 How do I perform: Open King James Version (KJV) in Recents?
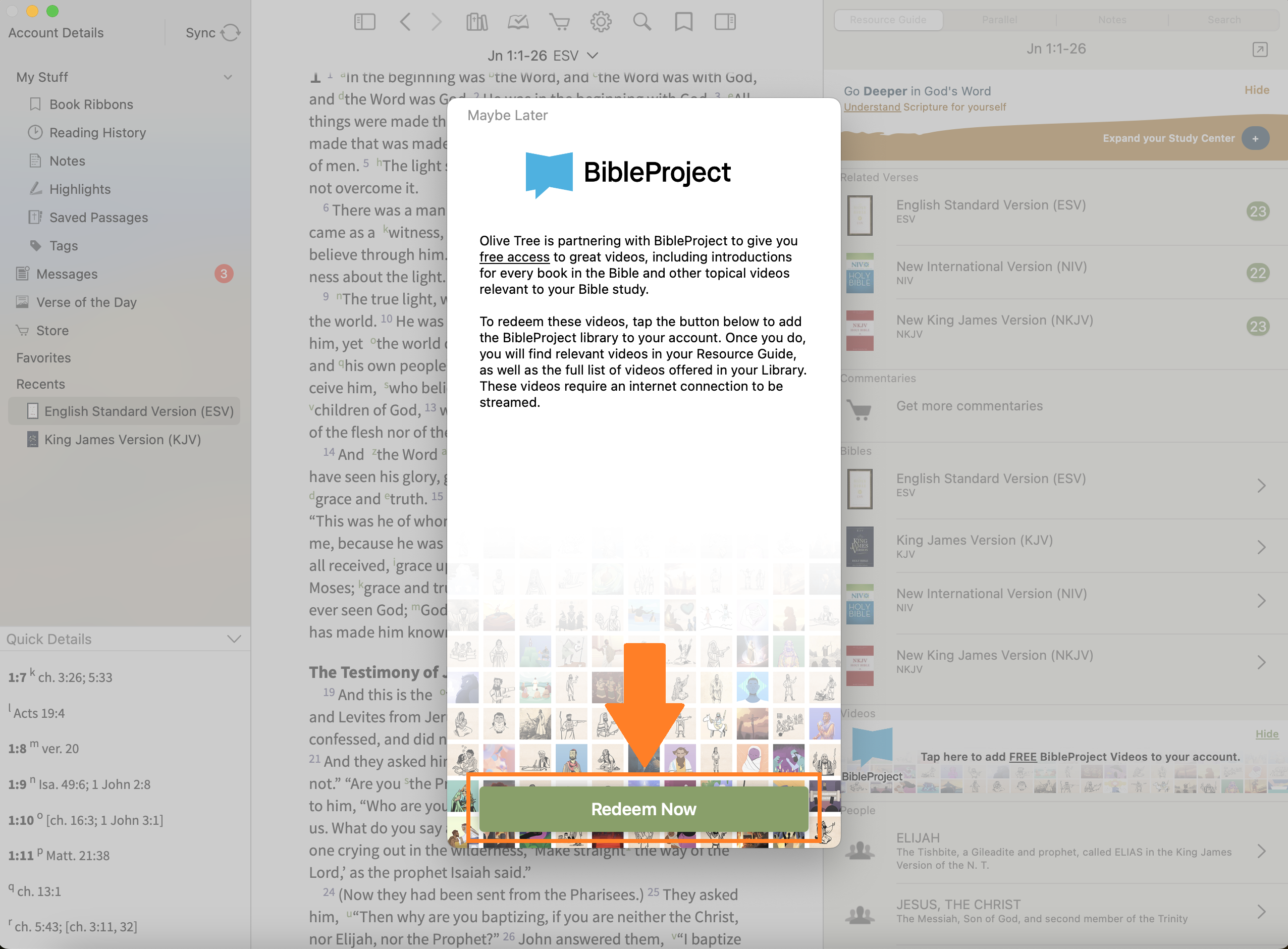coord(122,440)
